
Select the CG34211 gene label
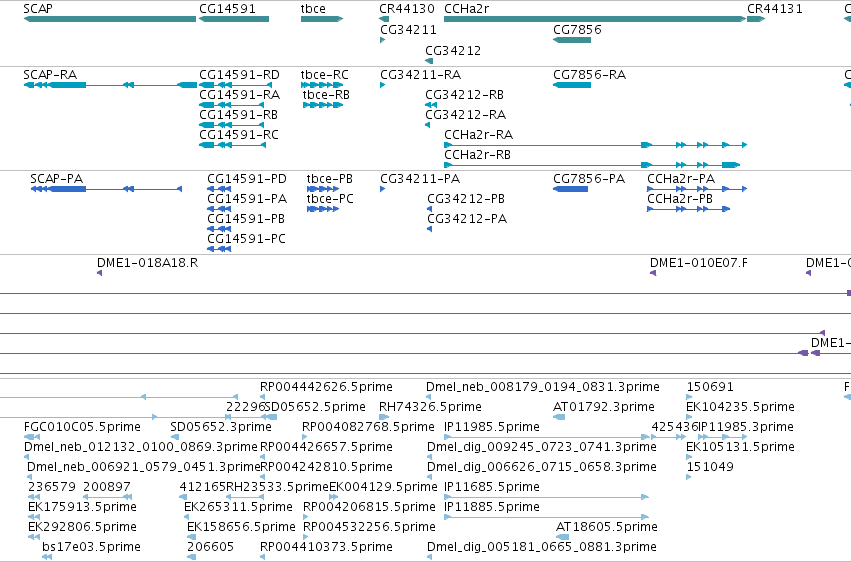click(408, 30)
